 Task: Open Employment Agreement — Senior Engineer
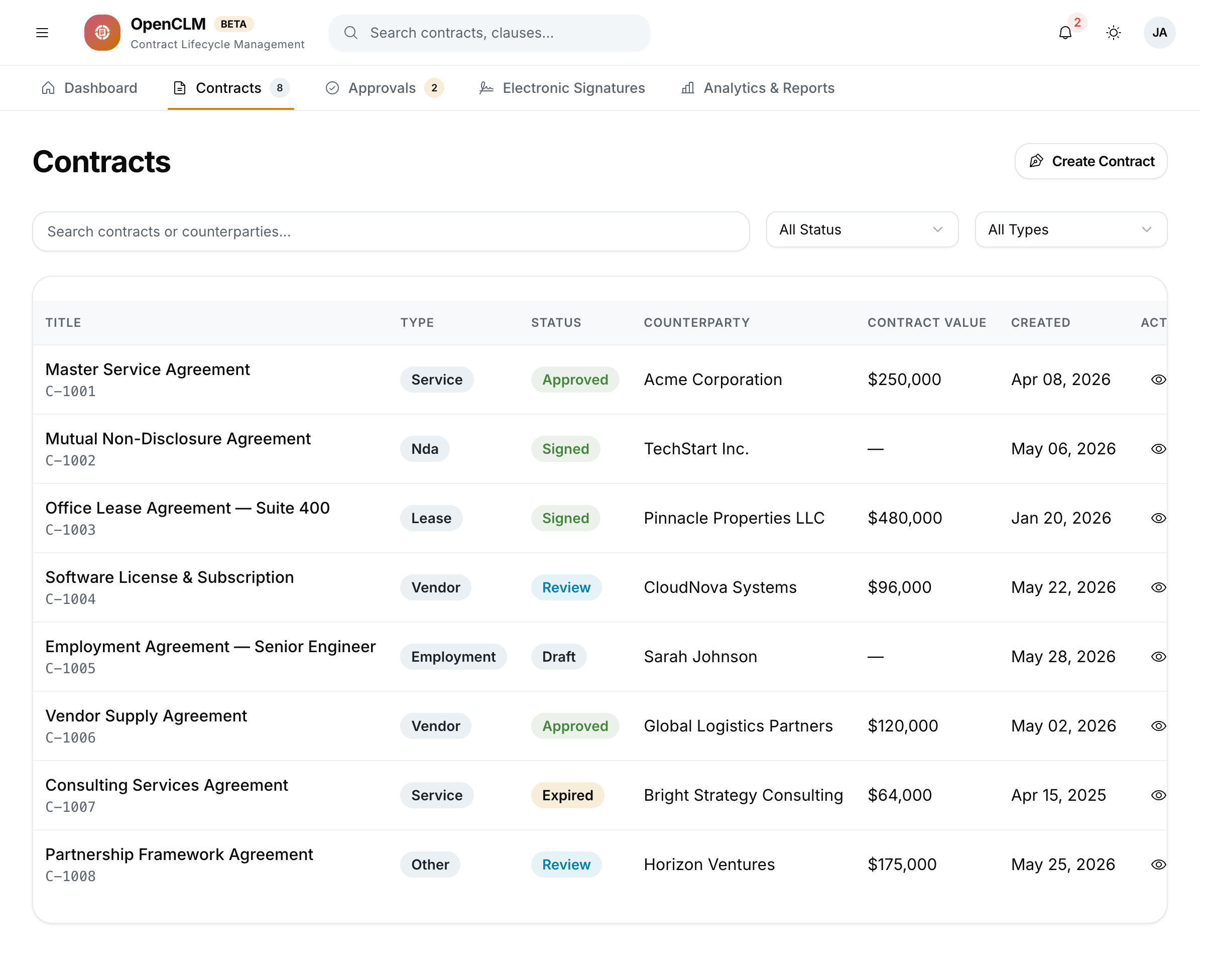pyautogui.click(x=210, y=647)
